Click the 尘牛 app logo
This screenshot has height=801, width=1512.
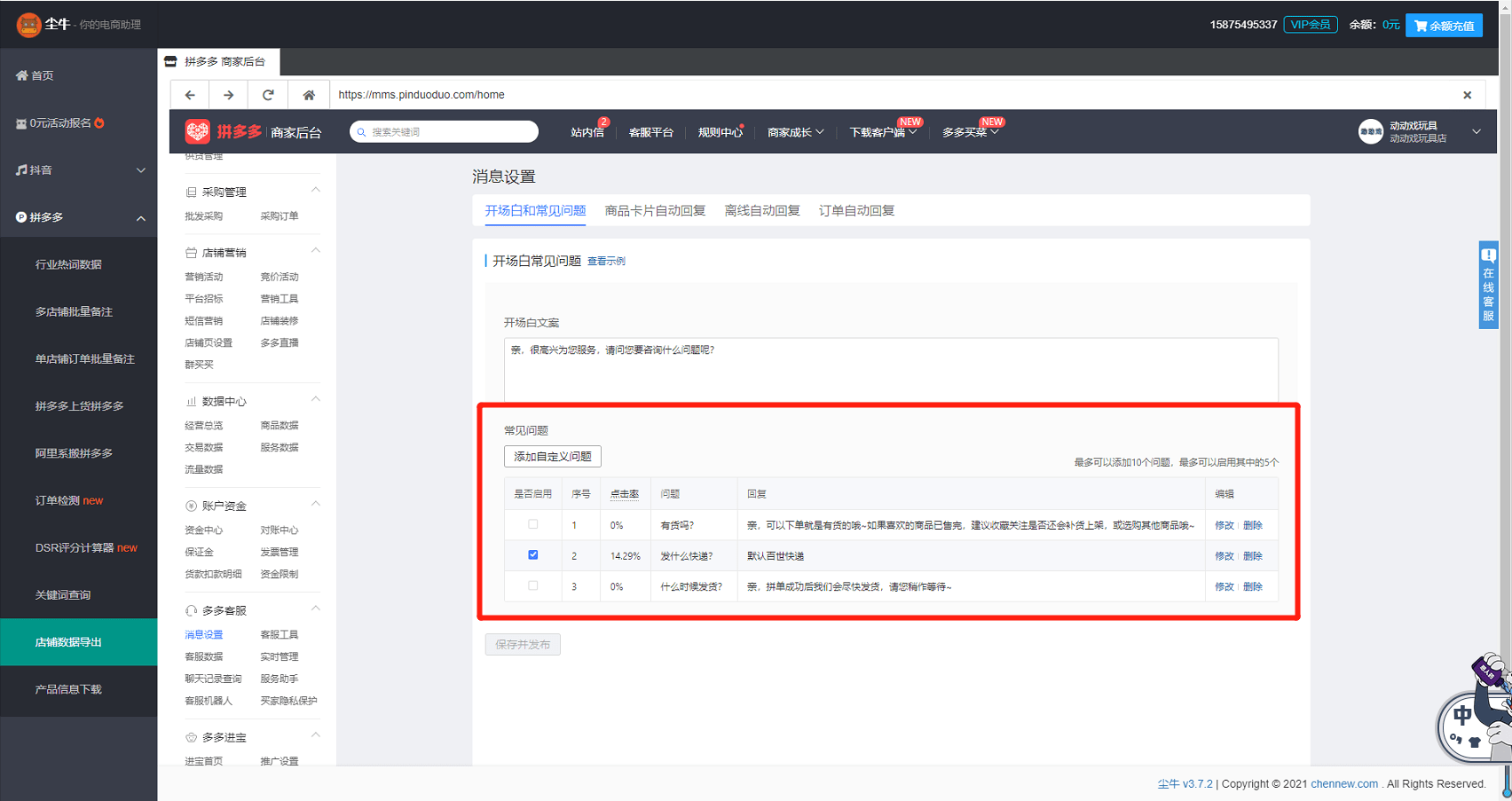pos(28,25)
